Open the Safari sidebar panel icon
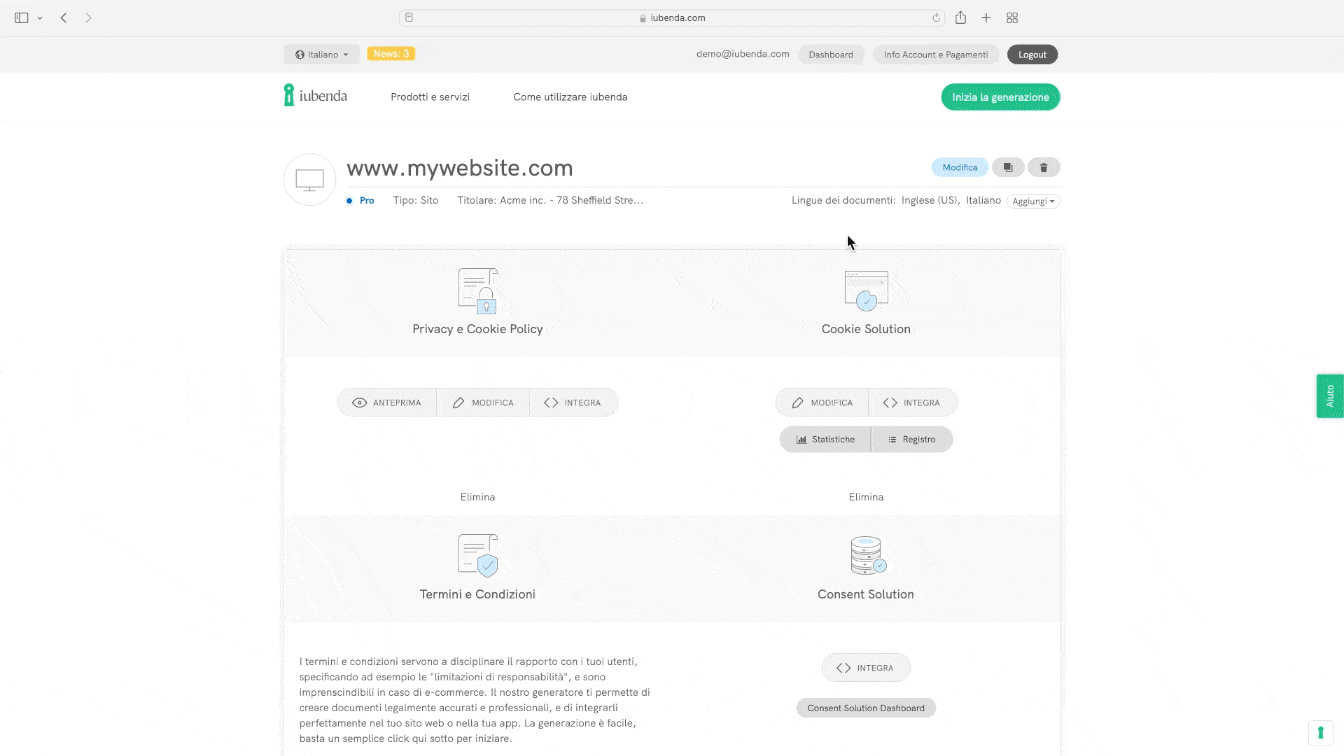 [21, 18]
